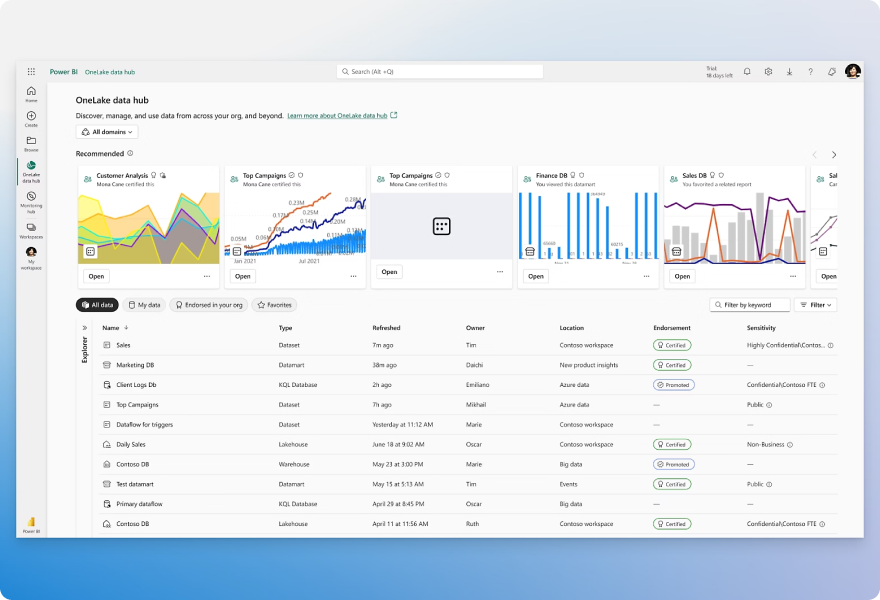Click sensitivity info icon in Daily Sales row
The image size is (880, 600).
tap(790, 445)
